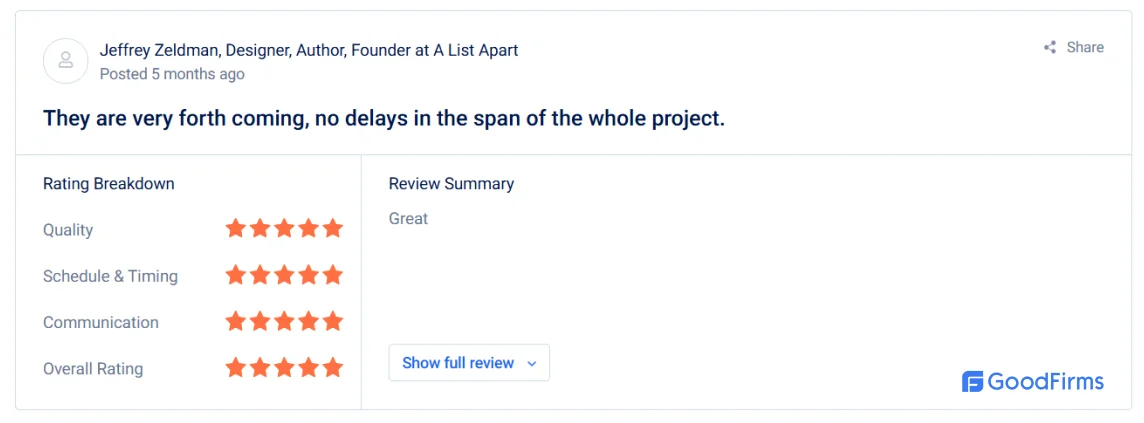Click the review headline about no delays
The height and width of the screenshot is (423, 1144).
pos(384,118)
